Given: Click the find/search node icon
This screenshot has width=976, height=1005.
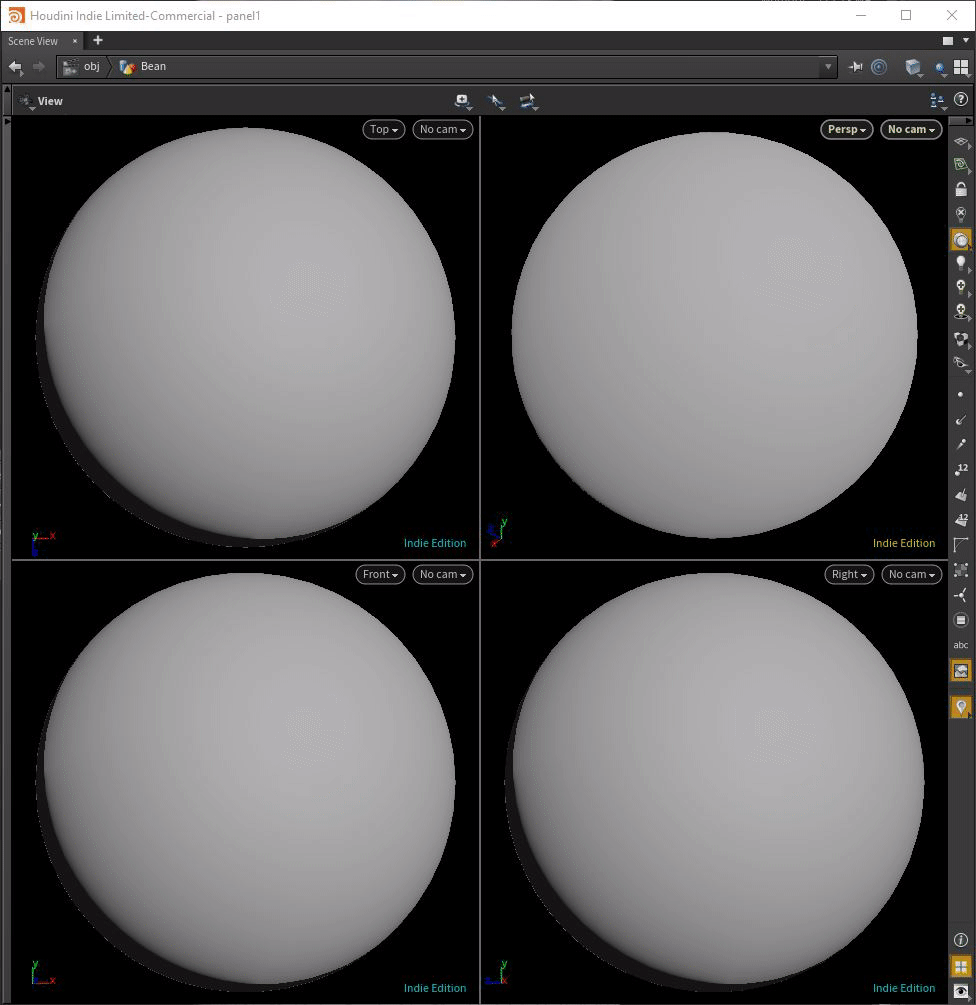Looking at the screenshot, I should [940, 68].
